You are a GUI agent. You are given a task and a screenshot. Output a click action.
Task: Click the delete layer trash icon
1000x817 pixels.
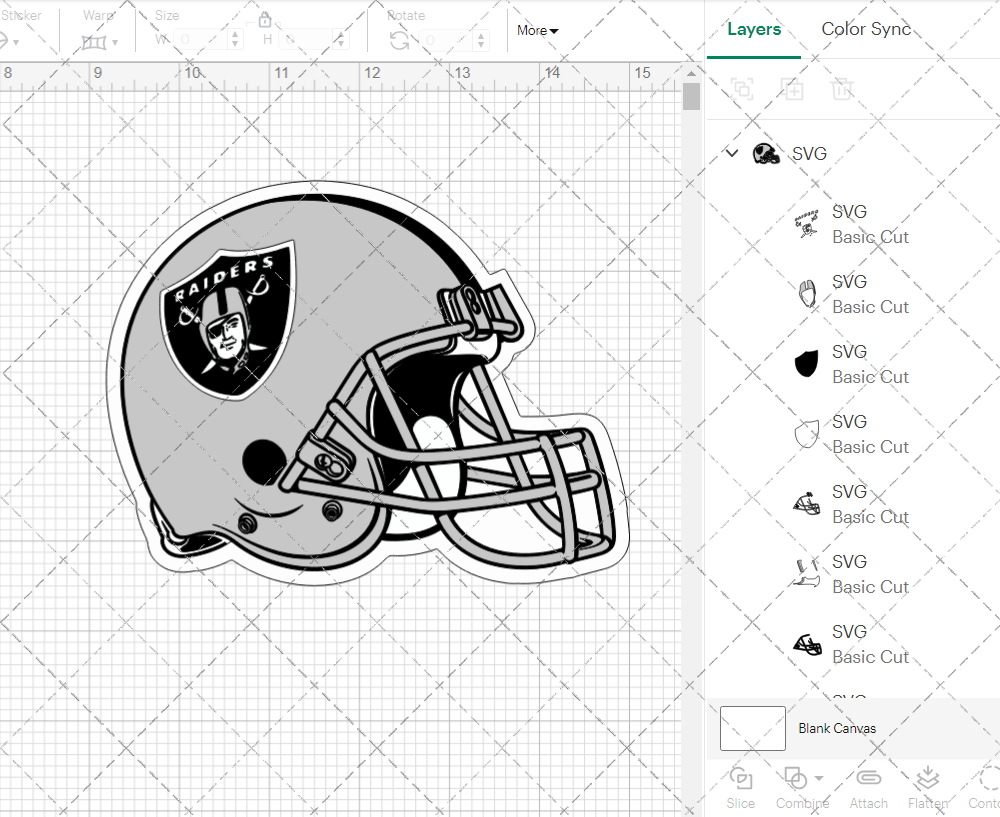point(843,89)
